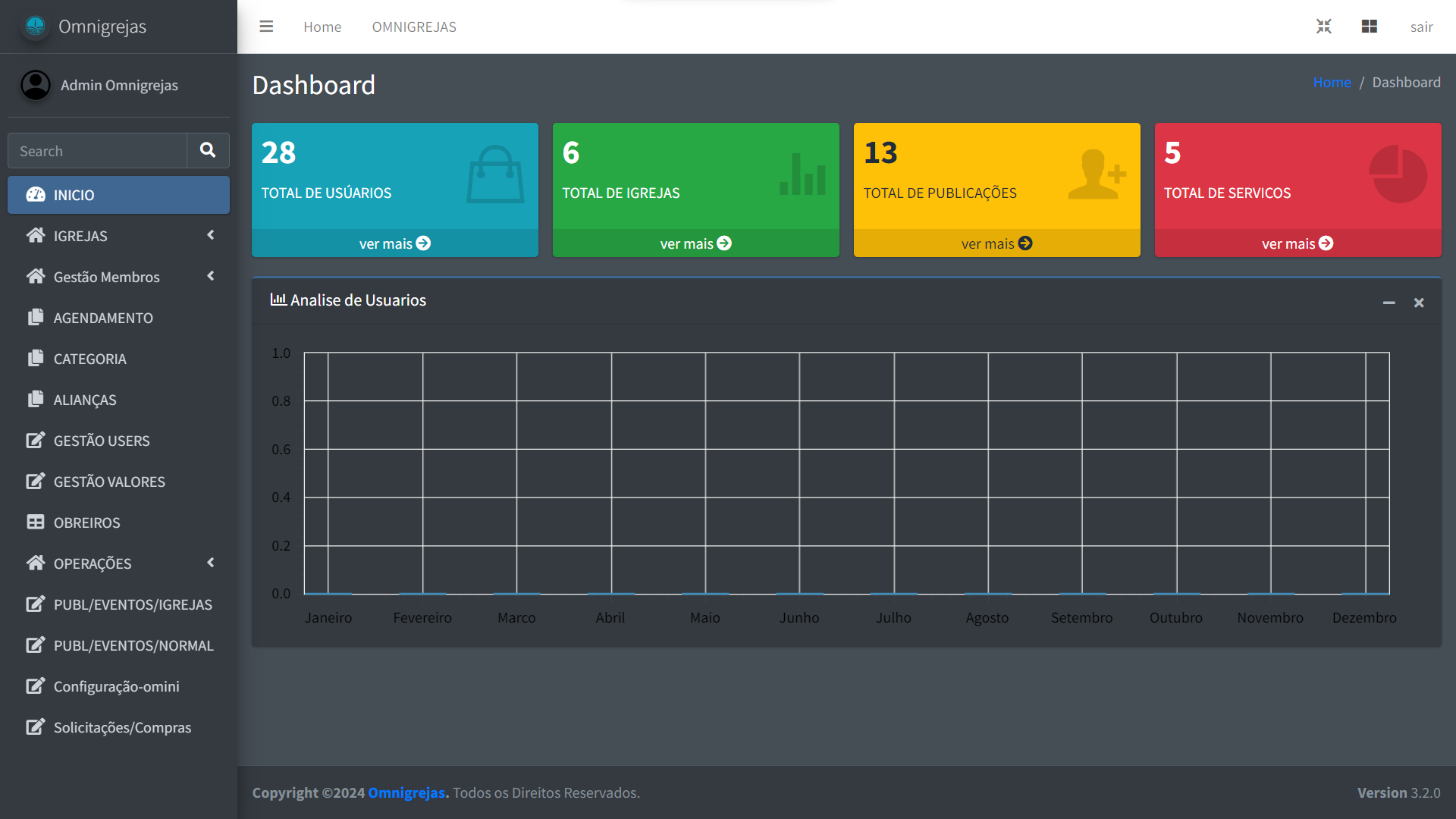Screen dimensions: 1456x819
Task: Click the GESTÃO USERS edit icon
Action: 36,441
